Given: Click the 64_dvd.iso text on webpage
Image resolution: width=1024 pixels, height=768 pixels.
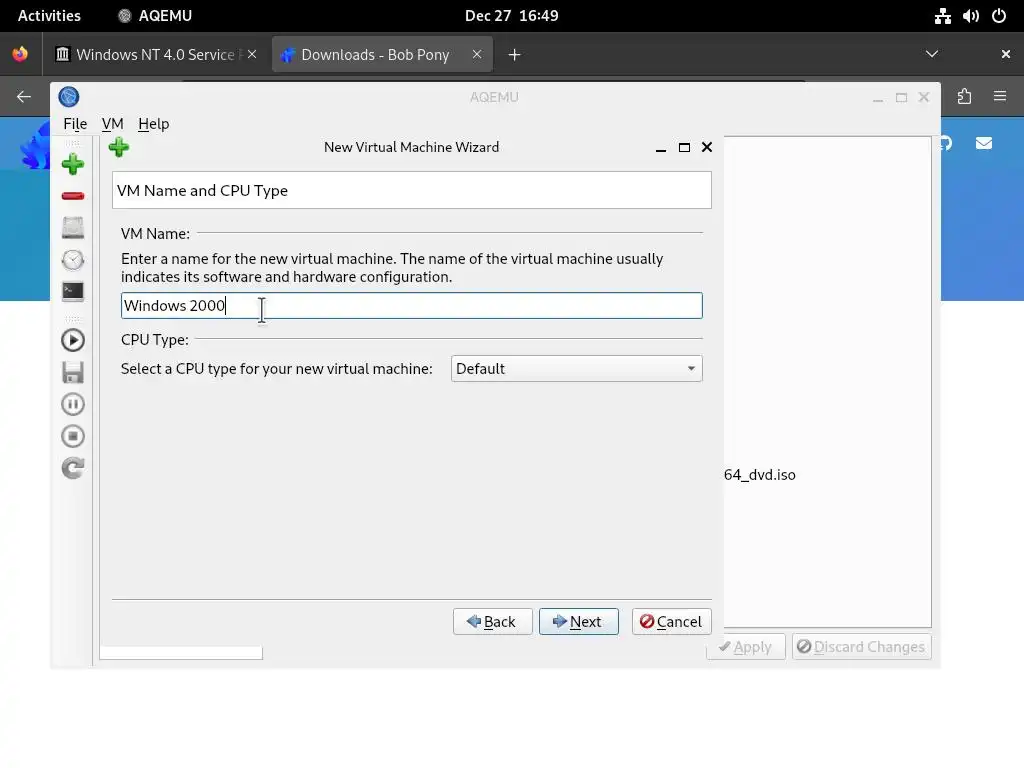Looking at the screenshot, I should pos(760,475).
